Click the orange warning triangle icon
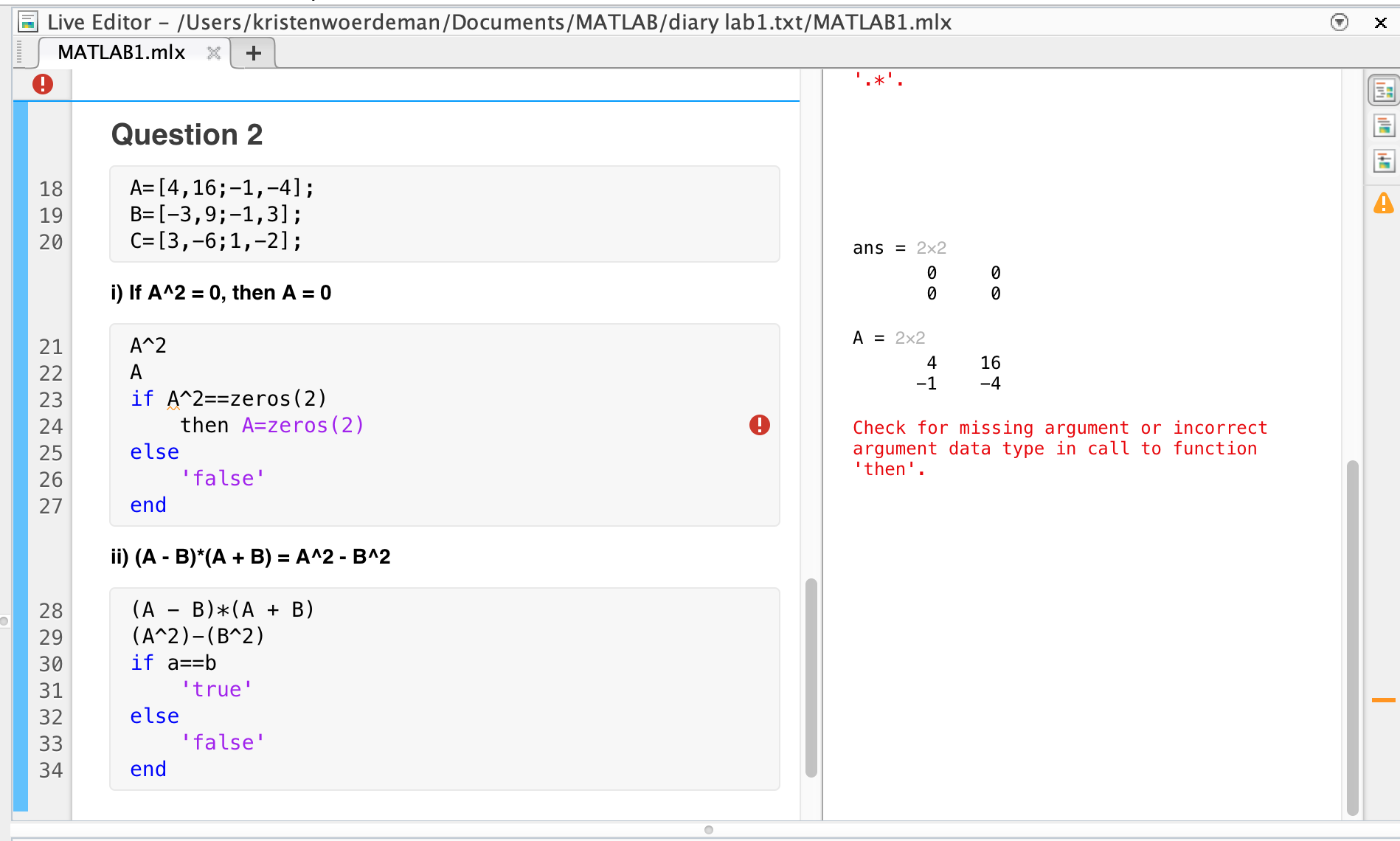This screenshot has height=841, width=1400. click(x=1384, y=203)
